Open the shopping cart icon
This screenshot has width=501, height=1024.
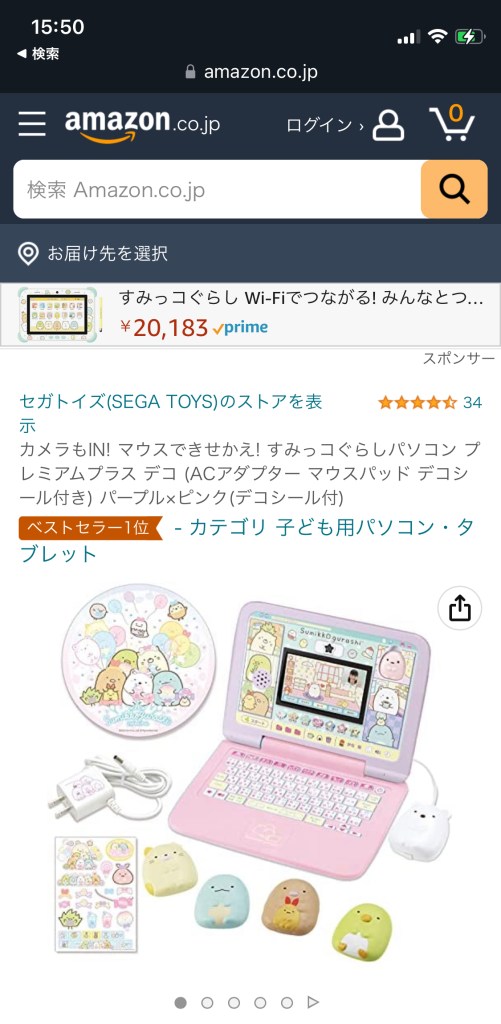tap(452, 123)
